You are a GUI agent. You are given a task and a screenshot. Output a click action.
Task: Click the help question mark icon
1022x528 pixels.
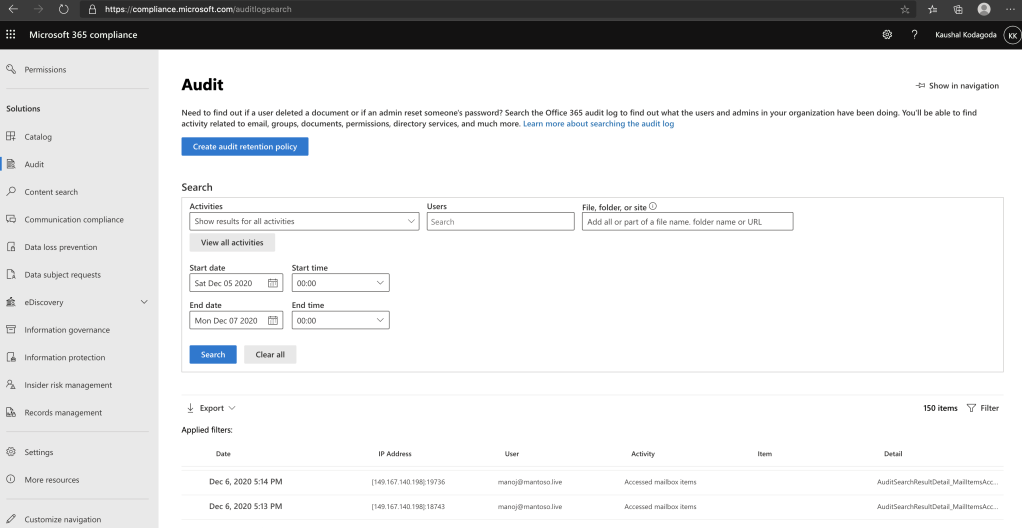(914, 35)
